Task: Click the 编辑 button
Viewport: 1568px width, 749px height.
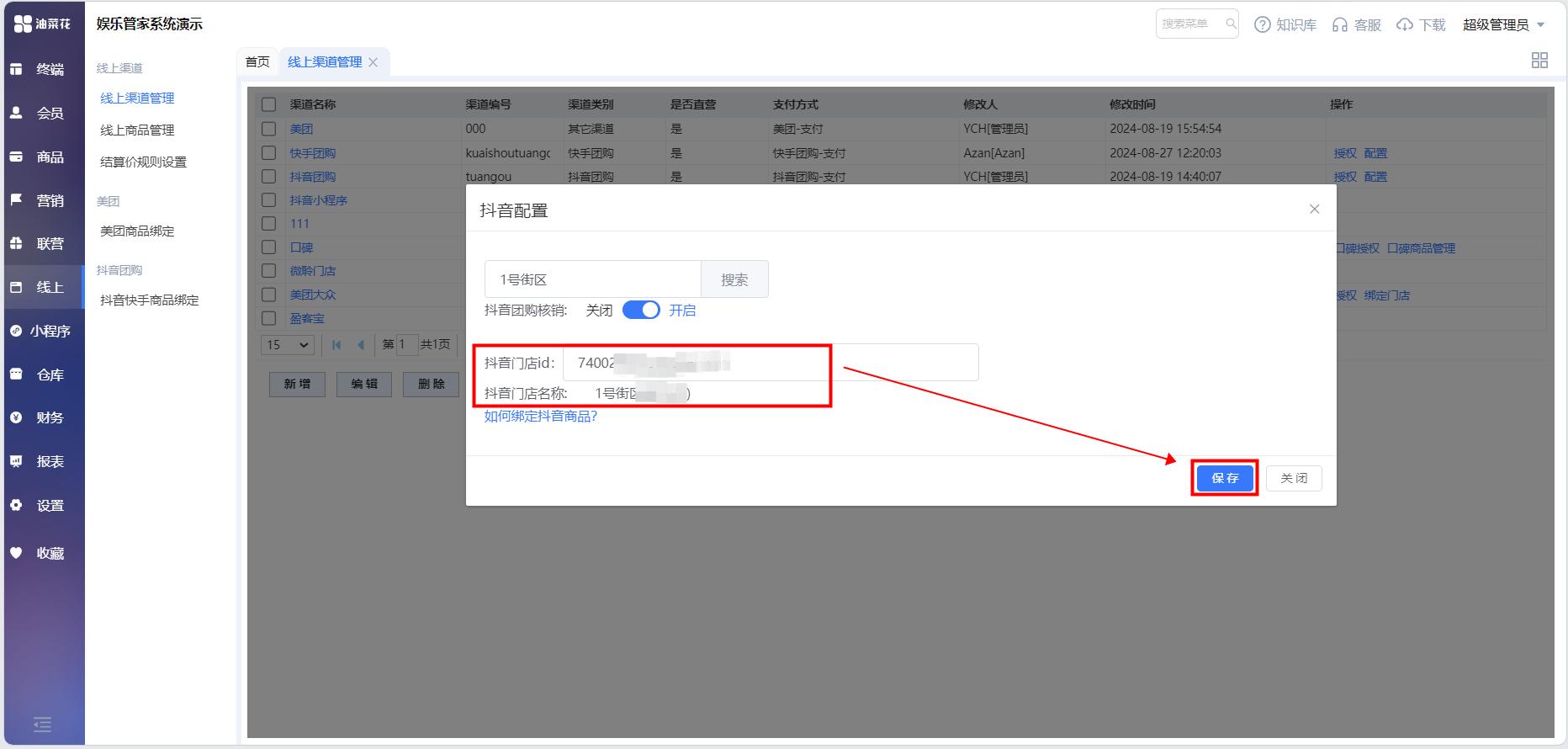Action: tap(364, 384)
